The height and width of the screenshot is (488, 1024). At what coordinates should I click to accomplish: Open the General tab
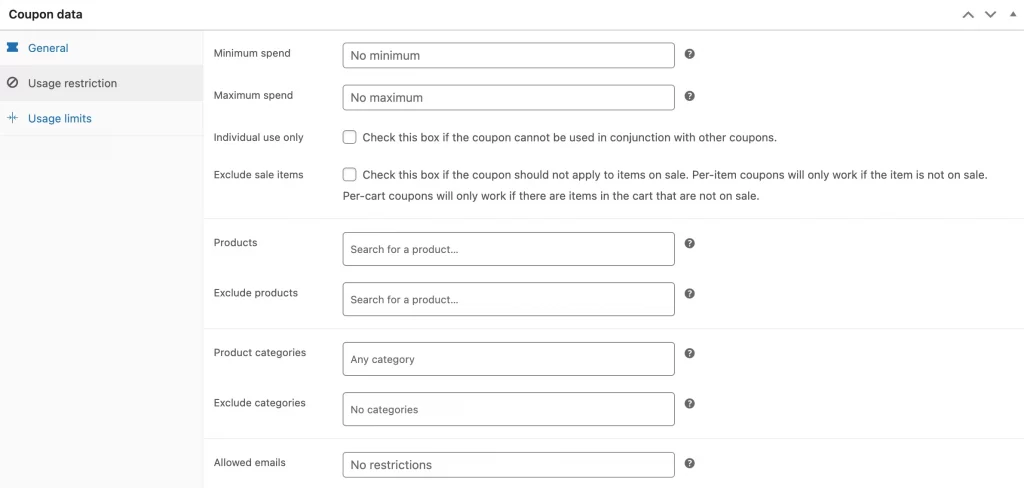[x=101, y=48]
